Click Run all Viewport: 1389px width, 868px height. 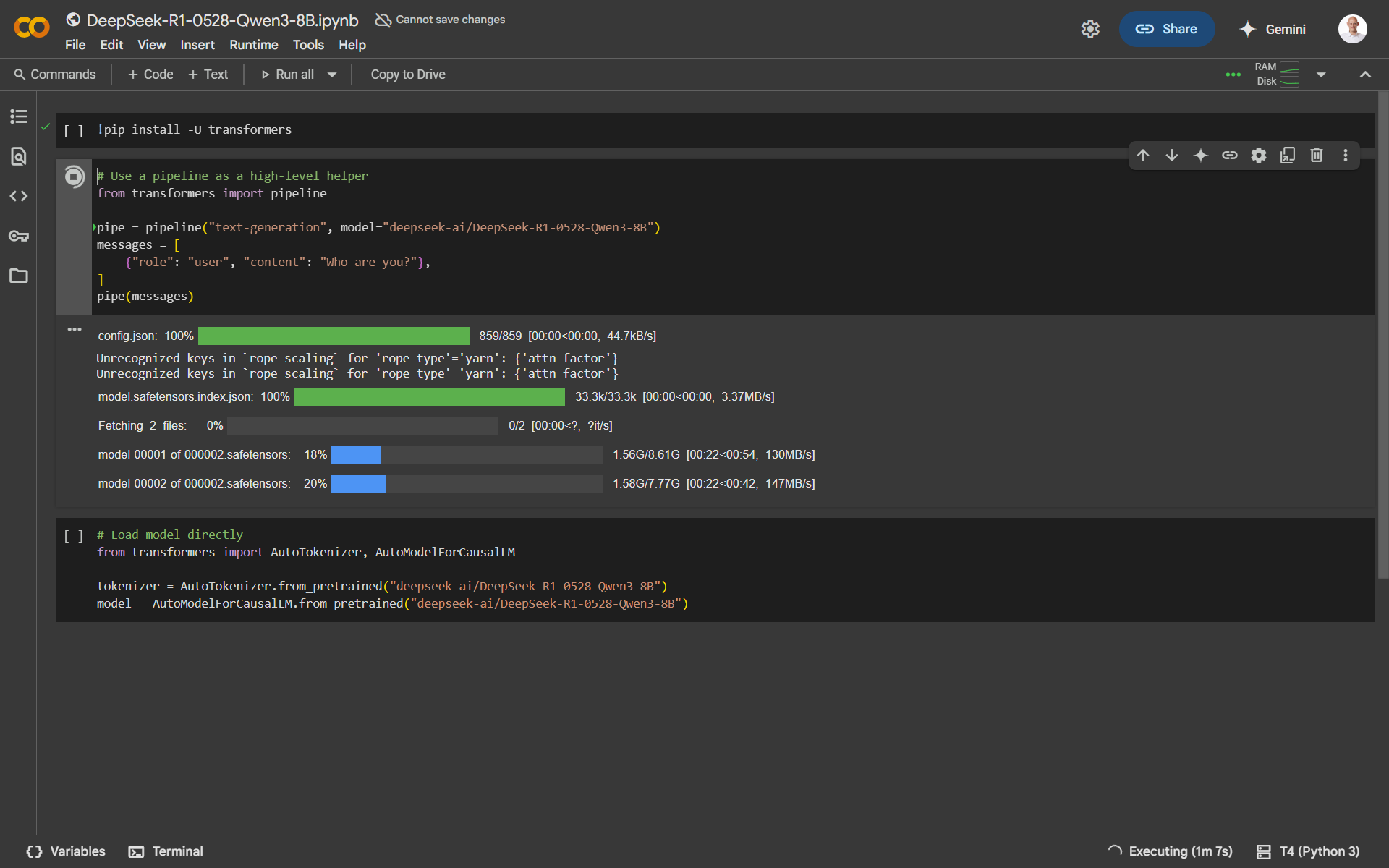point(288,75)
